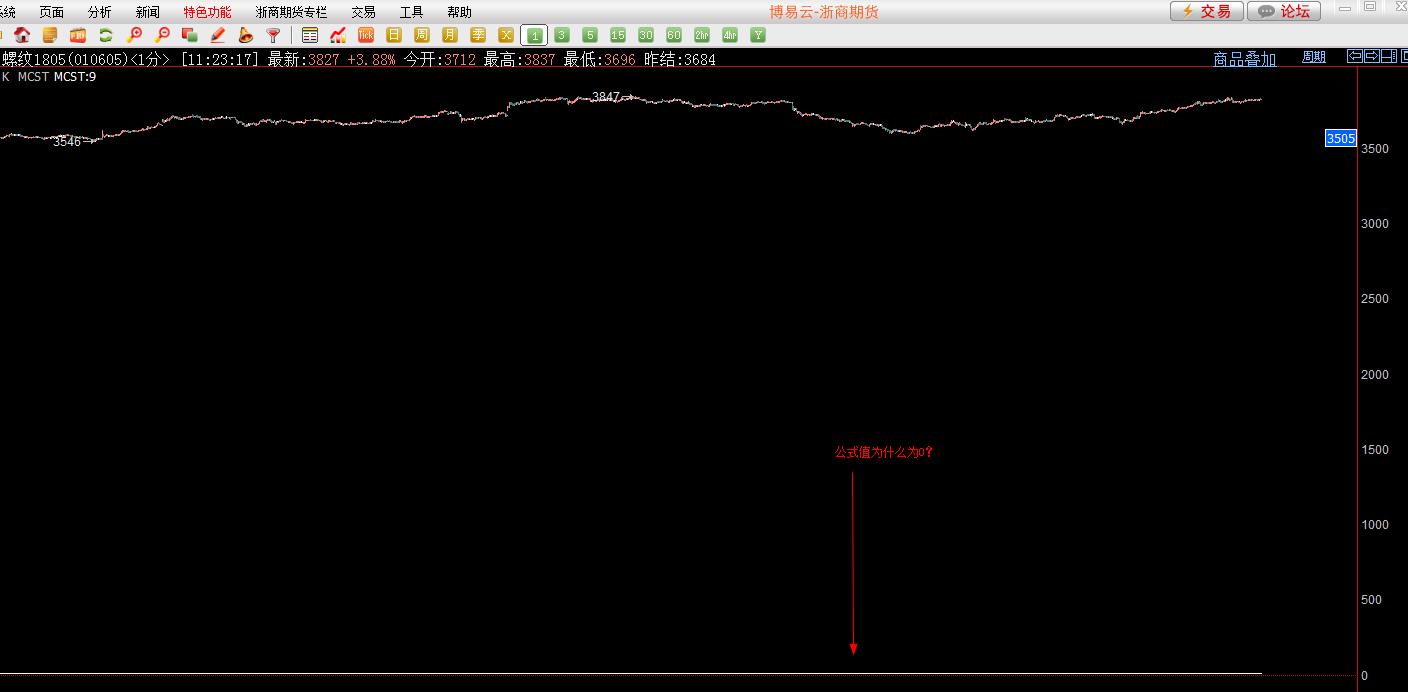Image resolution: width=1408 pixels, height=692 pixels.
Task: Open the alert bell icon
Action: coord(246,35)
